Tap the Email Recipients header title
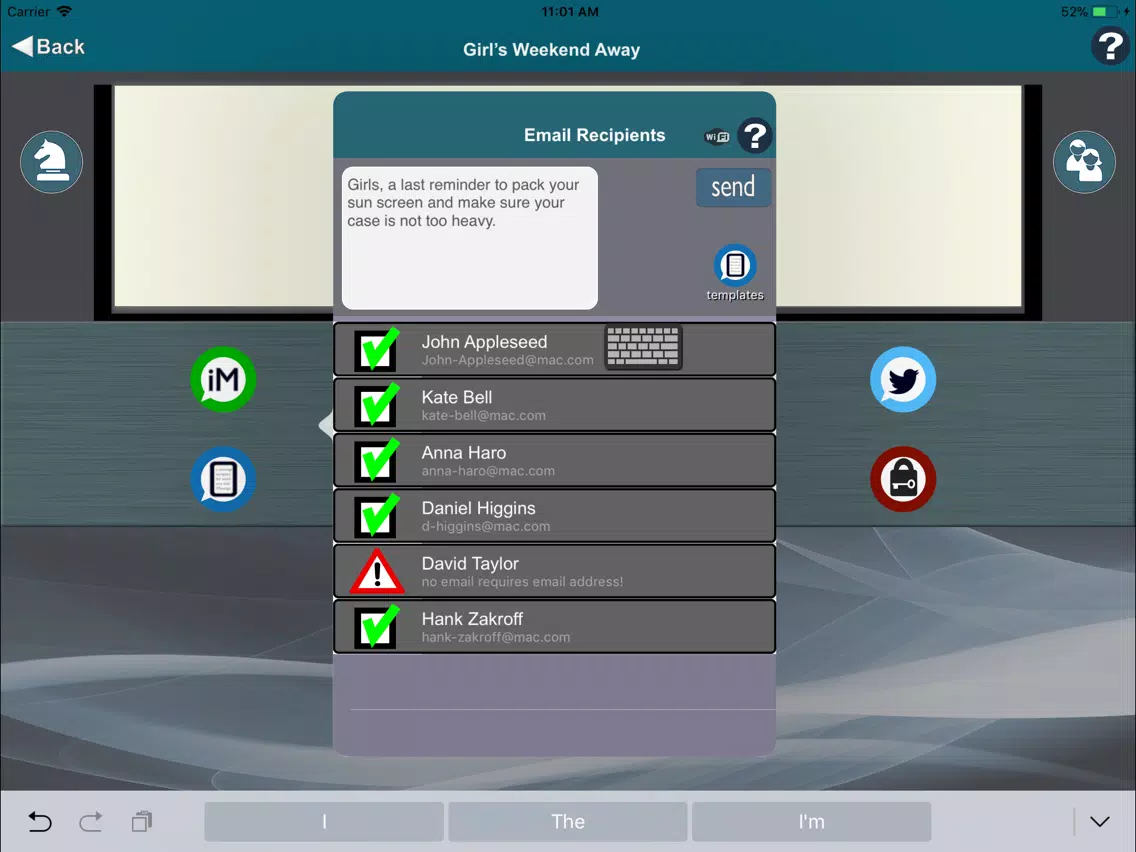 594,135
